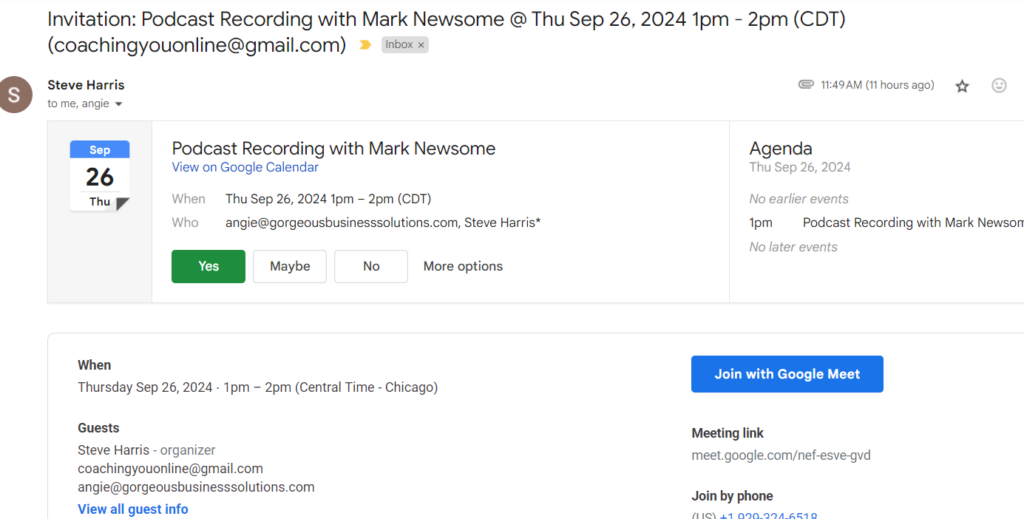RSVP Yes to the podcast recording
The image size is (1024, 519).
point(208,266)
